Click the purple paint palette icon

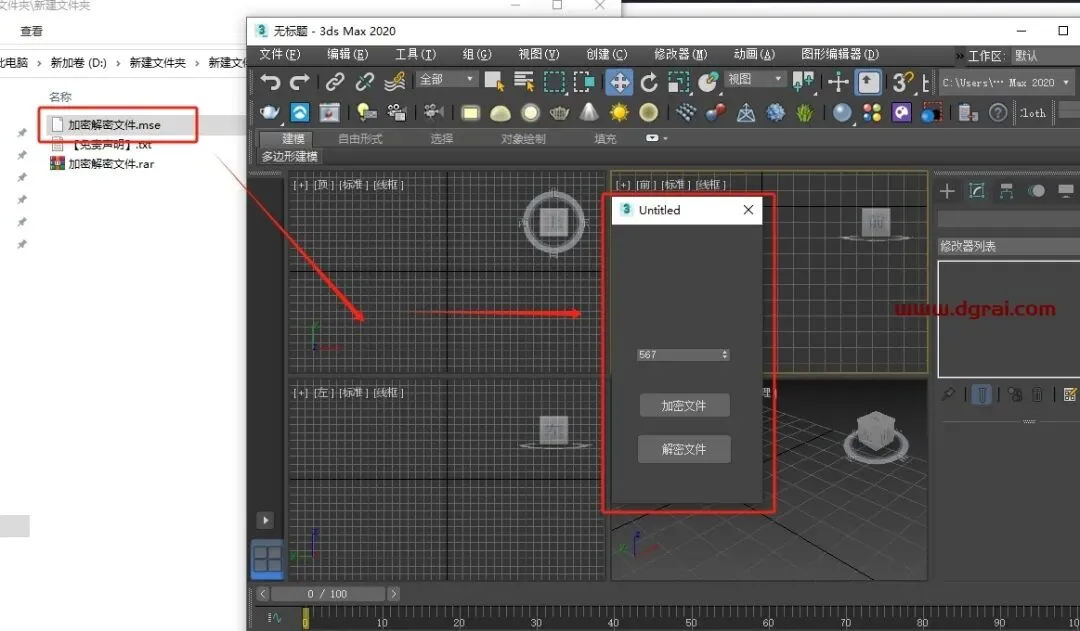tap(902, 112)
